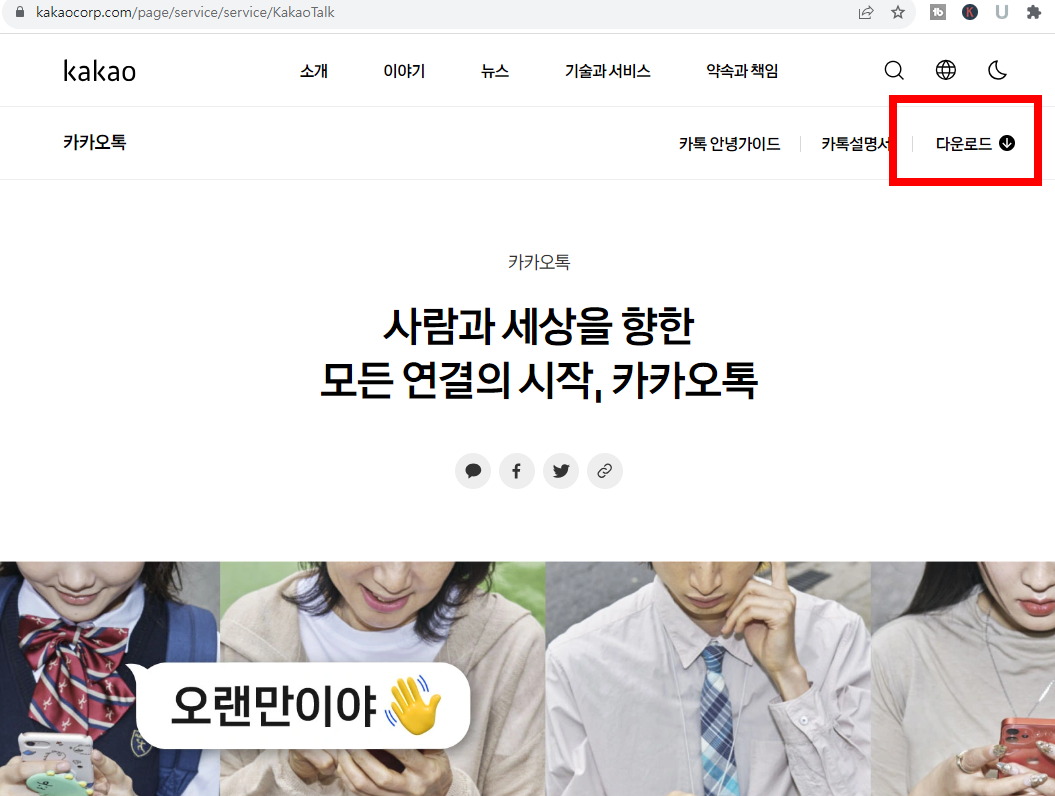
Task: Open the search magnifier icon
Action: pos(893,70)
